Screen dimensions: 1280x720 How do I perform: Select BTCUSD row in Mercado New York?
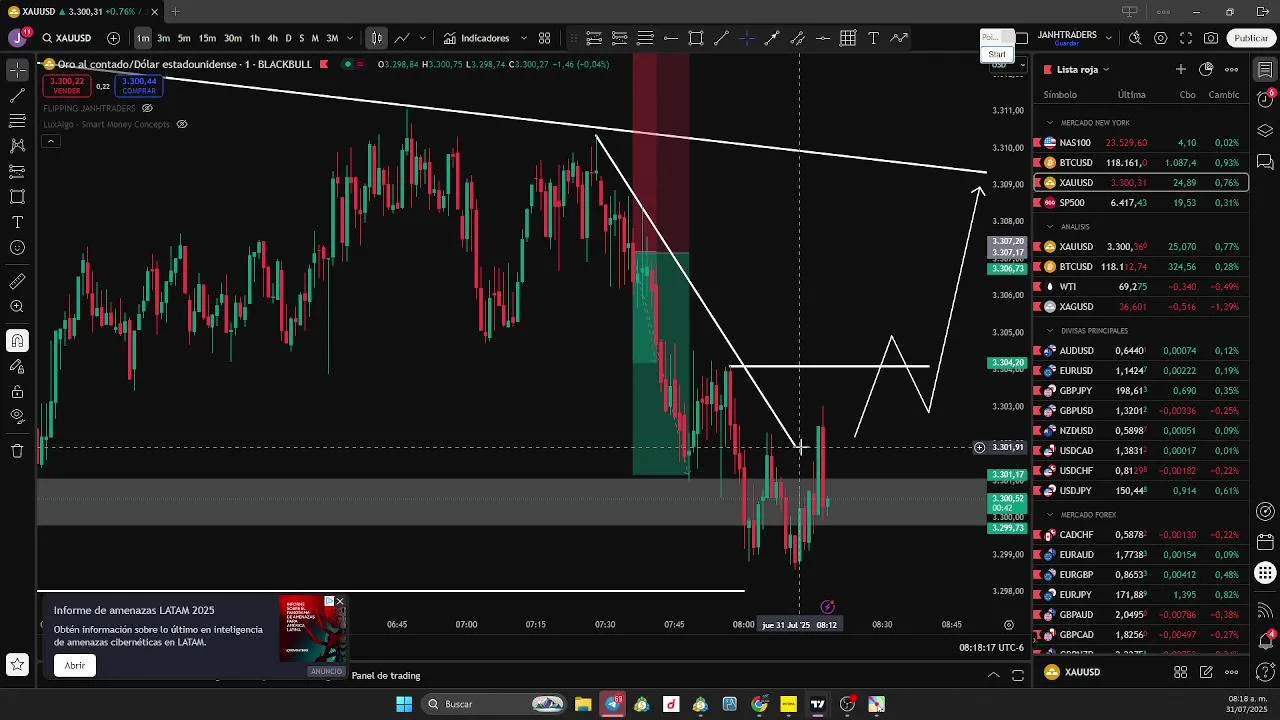(1140, 162)
